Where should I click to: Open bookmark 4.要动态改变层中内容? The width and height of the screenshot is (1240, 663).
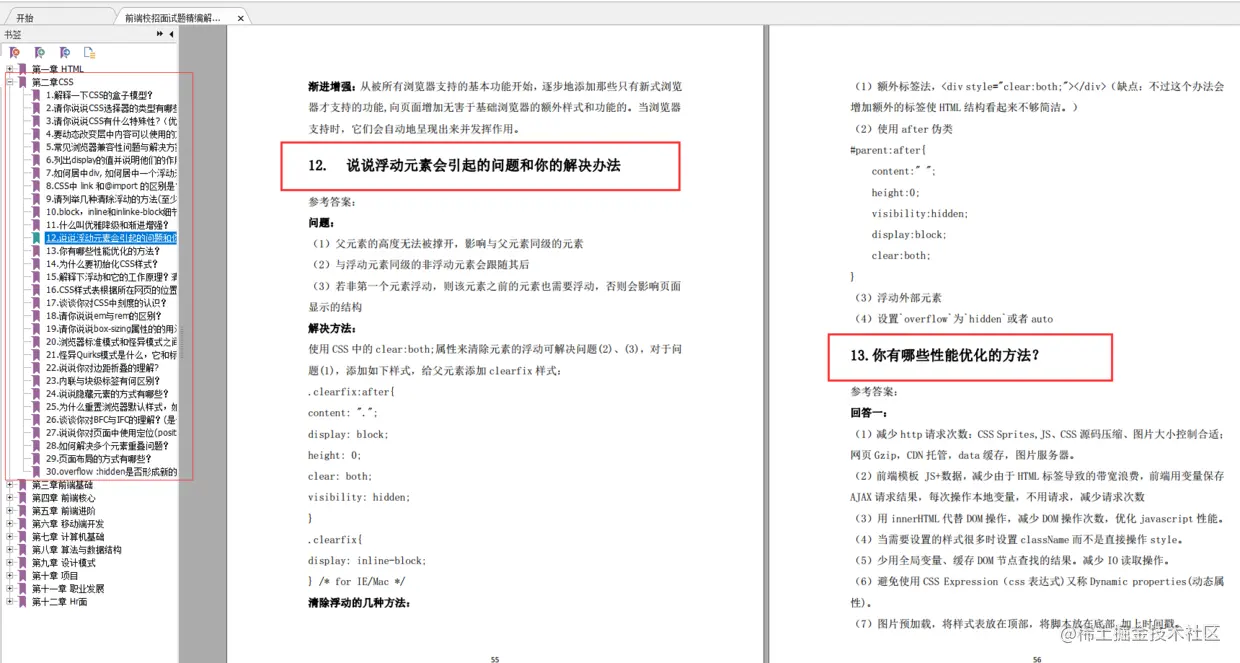tap(112, 134)
